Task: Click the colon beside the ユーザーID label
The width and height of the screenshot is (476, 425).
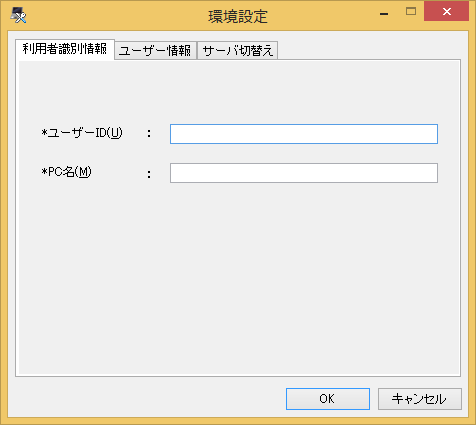Action: (x=149, y=134)
